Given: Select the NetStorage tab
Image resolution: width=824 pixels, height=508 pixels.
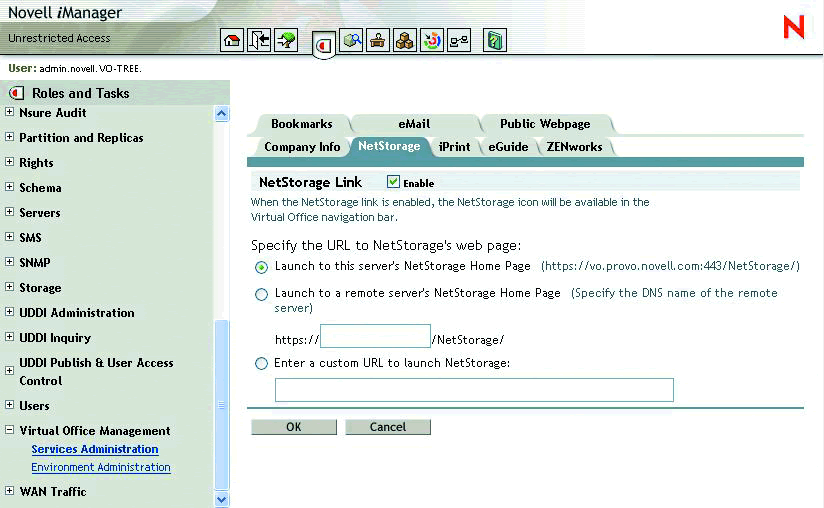Looking at the screenshot, I should (x=389, y=146).
